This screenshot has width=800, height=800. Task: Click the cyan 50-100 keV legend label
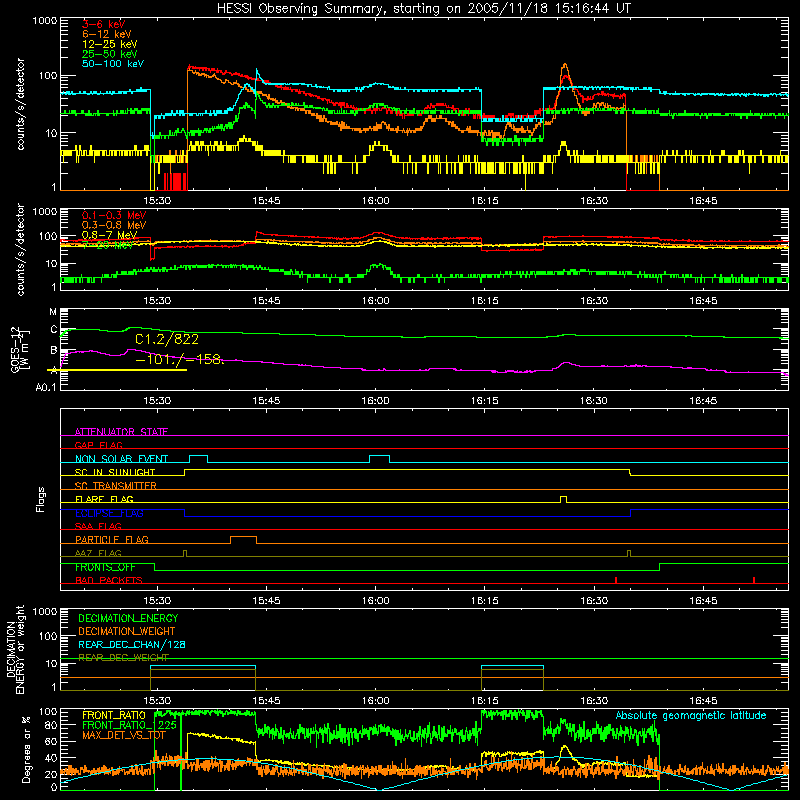tap(113, 64)
